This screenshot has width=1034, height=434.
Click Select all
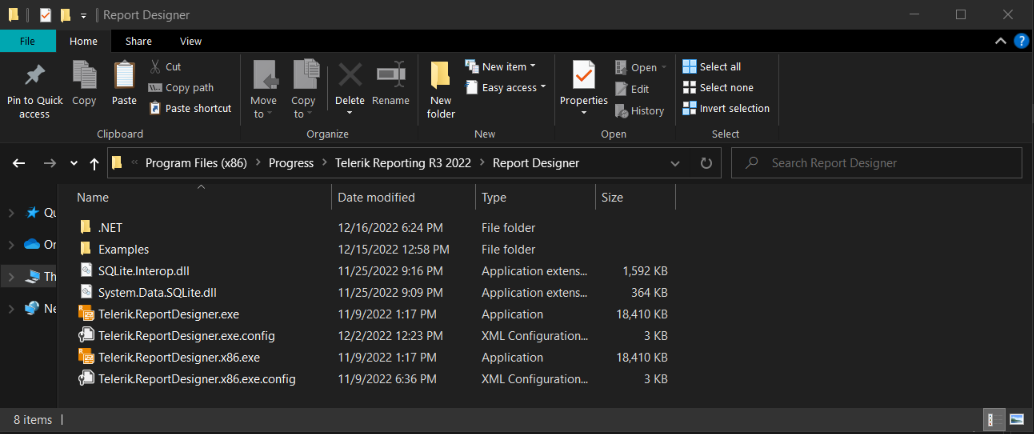712,67
